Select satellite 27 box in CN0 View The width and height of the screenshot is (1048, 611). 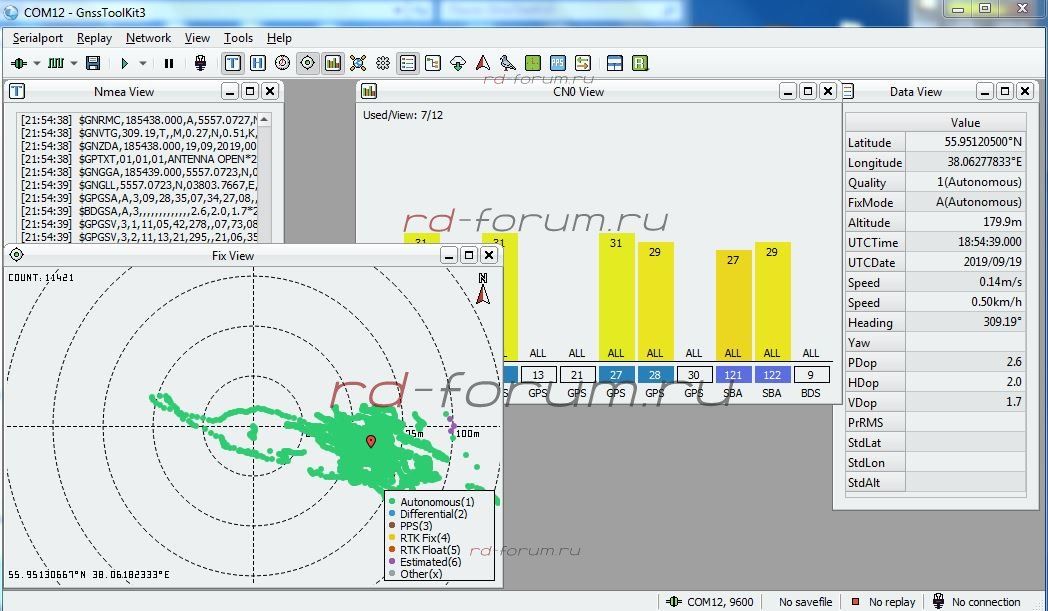pyautogui.click(x=616, y=375)
